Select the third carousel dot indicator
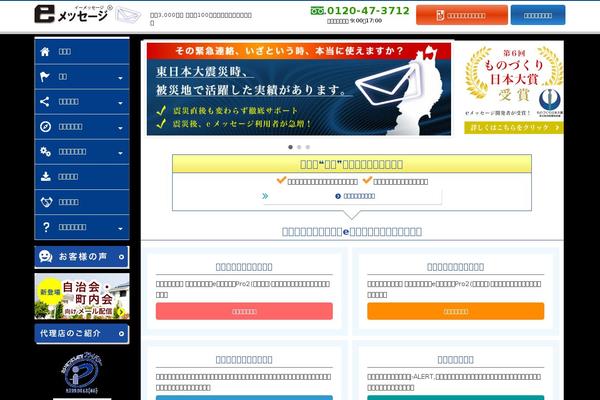 308,147
